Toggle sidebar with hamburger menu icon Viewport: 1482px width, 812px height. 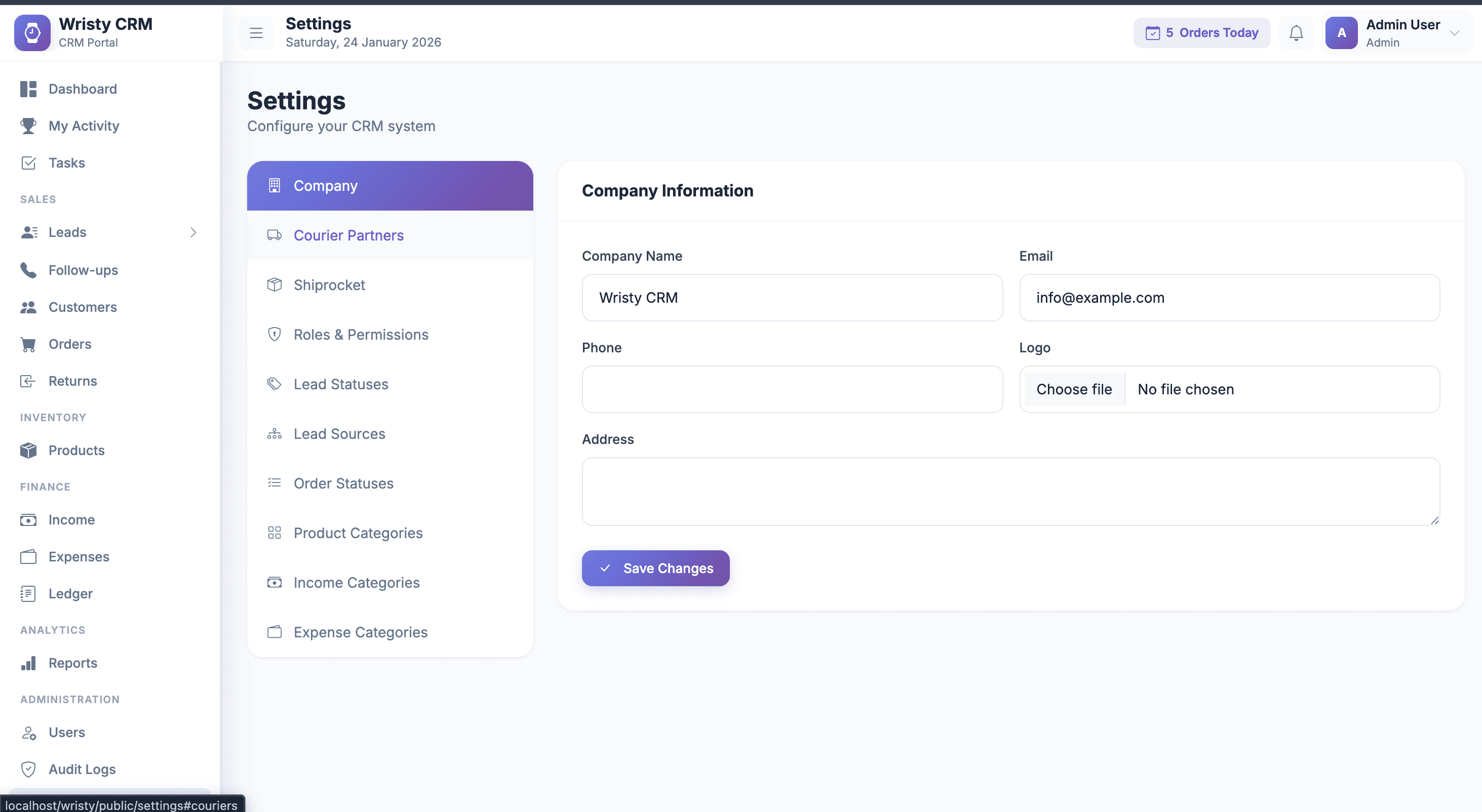256,33
